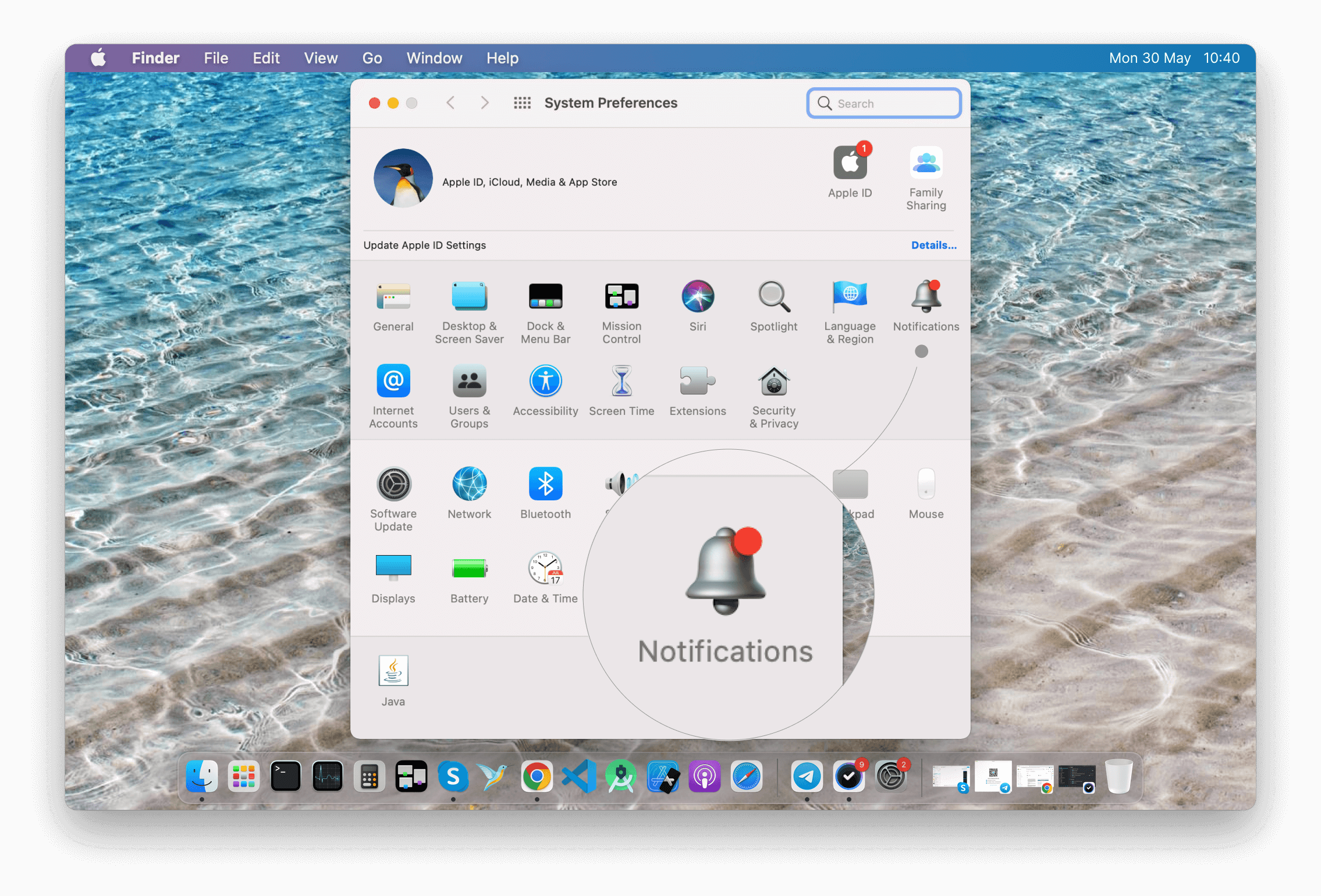
Task: Click the date and time in menu bar
Action: (x=1174, y=58)
